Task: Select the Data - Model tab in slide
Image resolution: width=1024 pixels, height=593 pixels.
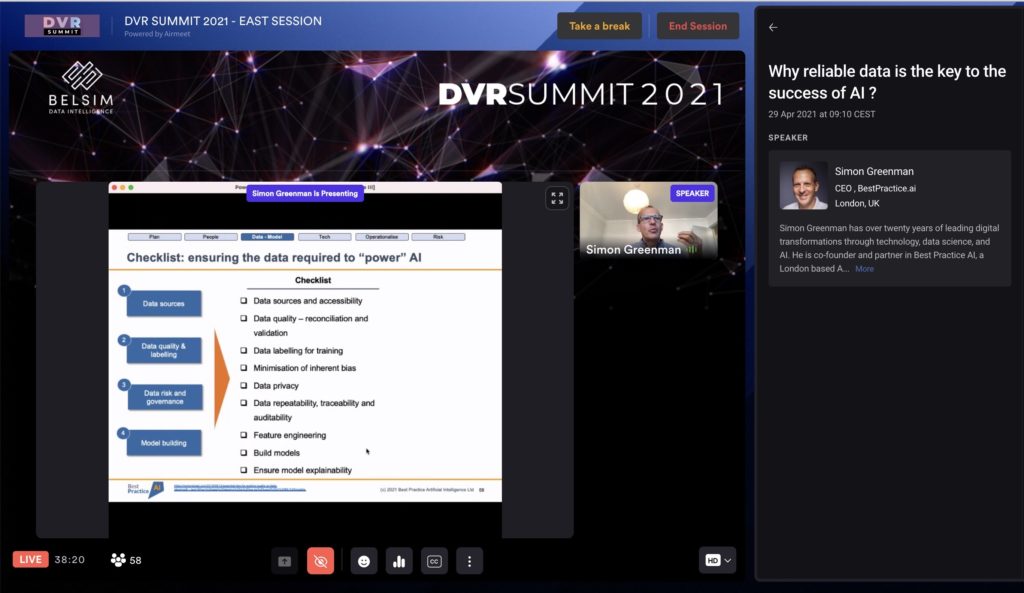Action: (x=267, y=237)
